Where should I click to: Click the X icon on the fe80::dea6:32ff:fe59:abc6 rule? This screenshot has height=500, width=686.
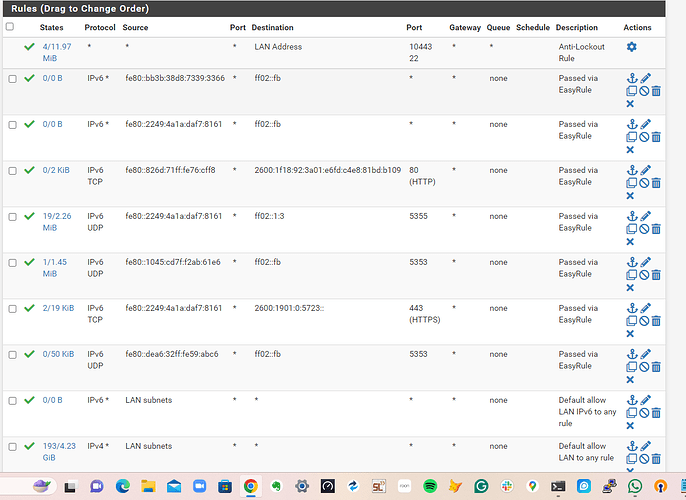click(x=630, y=379)
